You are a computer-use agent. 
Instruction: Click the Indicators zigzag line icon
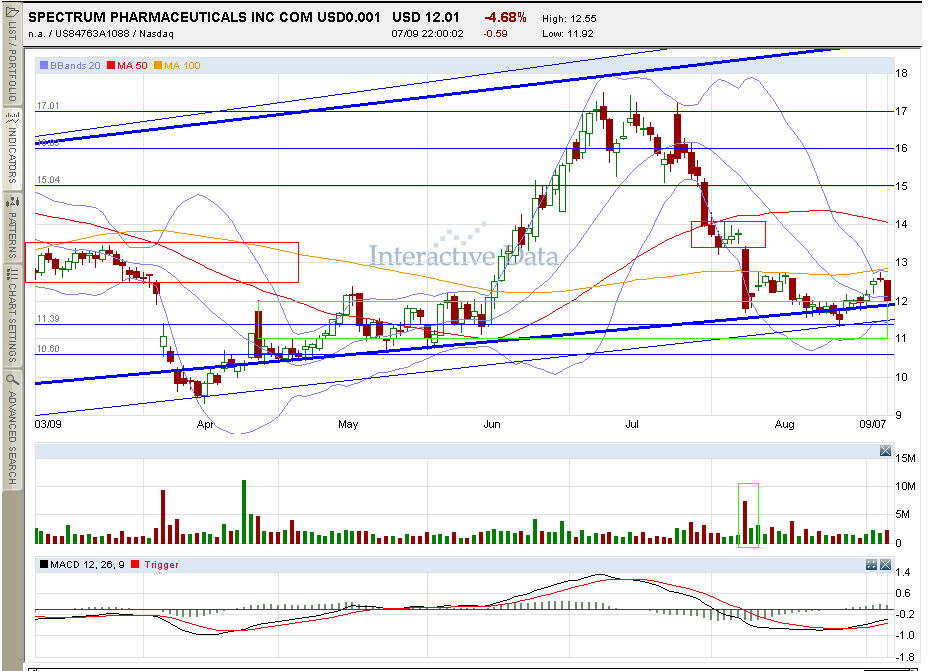12,117
